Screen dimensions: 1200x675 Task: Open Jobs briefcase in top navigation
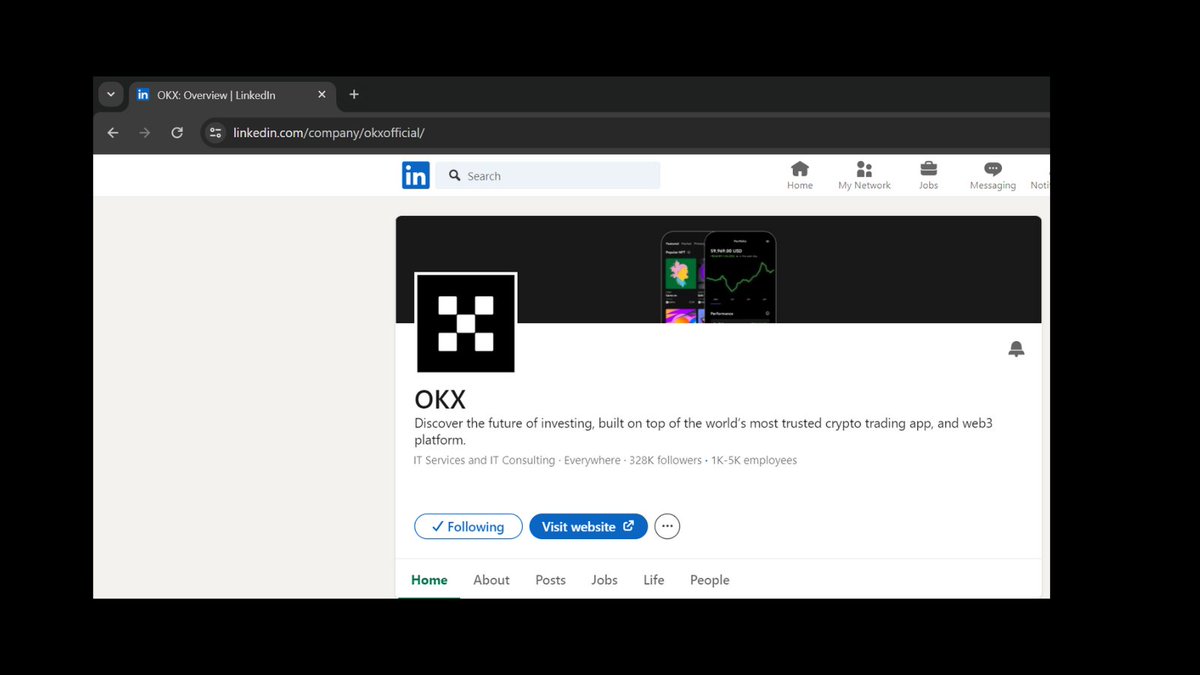pyautogui.click(x=929, y=175)
